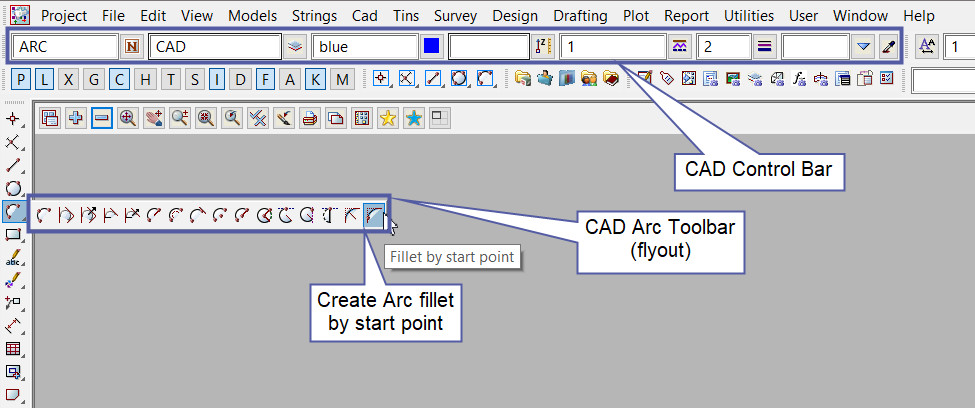Toggle the I snap button
The width and height of the screenshot is (975, 408).
pos(217,79)
